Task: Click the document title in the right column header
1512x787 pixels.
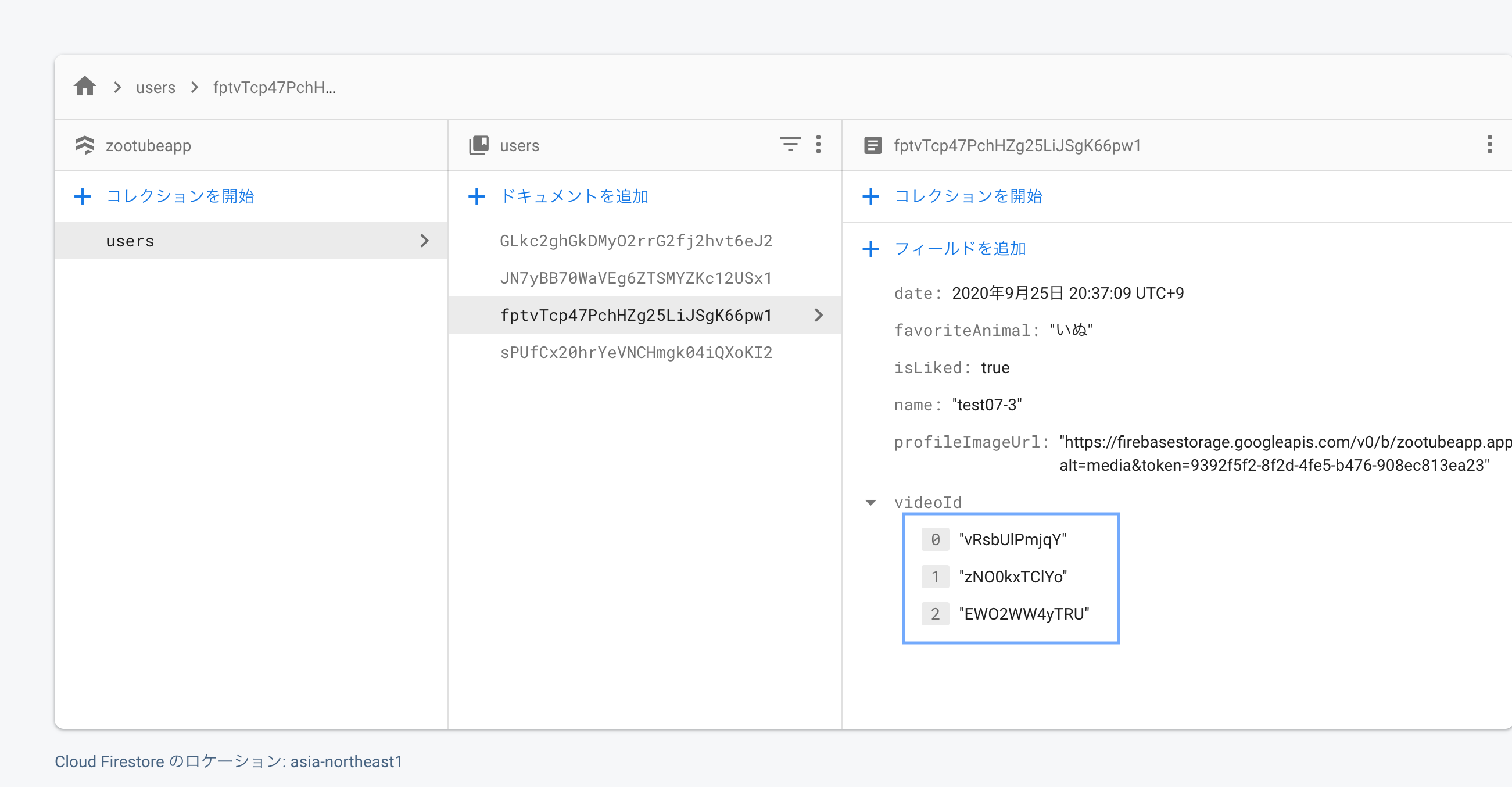Action: 1017,146
